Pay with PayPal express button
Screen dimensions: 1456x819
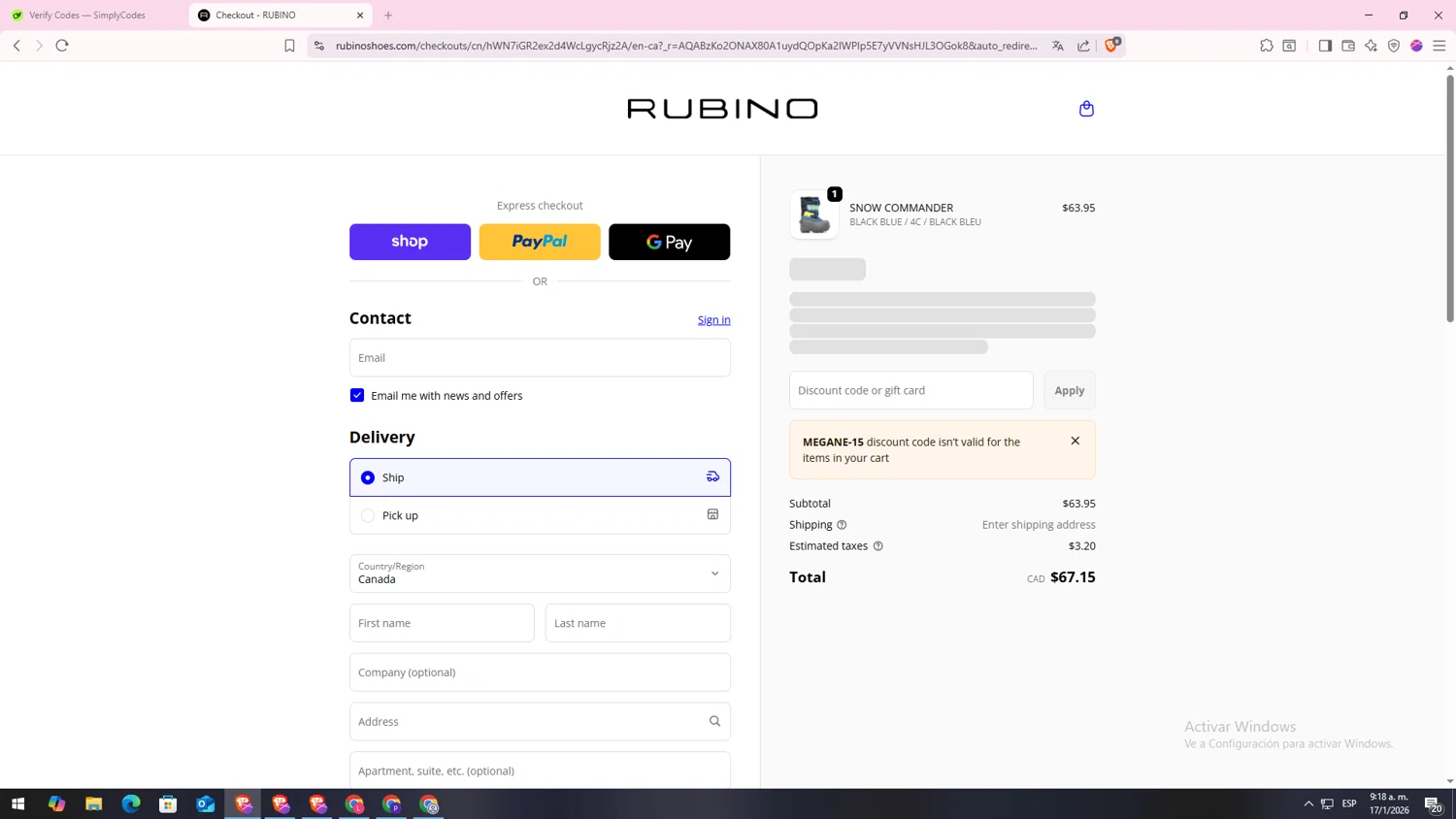[540, 242]
